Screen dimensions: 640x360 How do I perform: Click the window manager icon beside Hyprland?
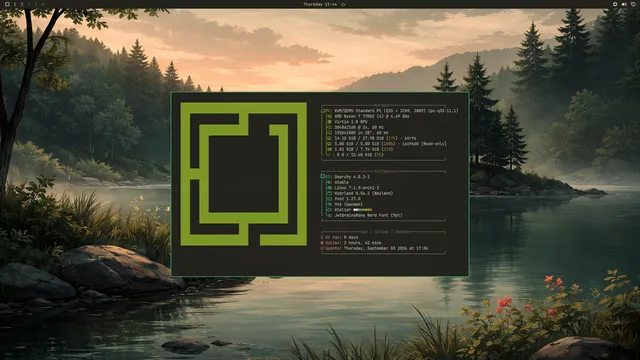[x=330, y=193]
